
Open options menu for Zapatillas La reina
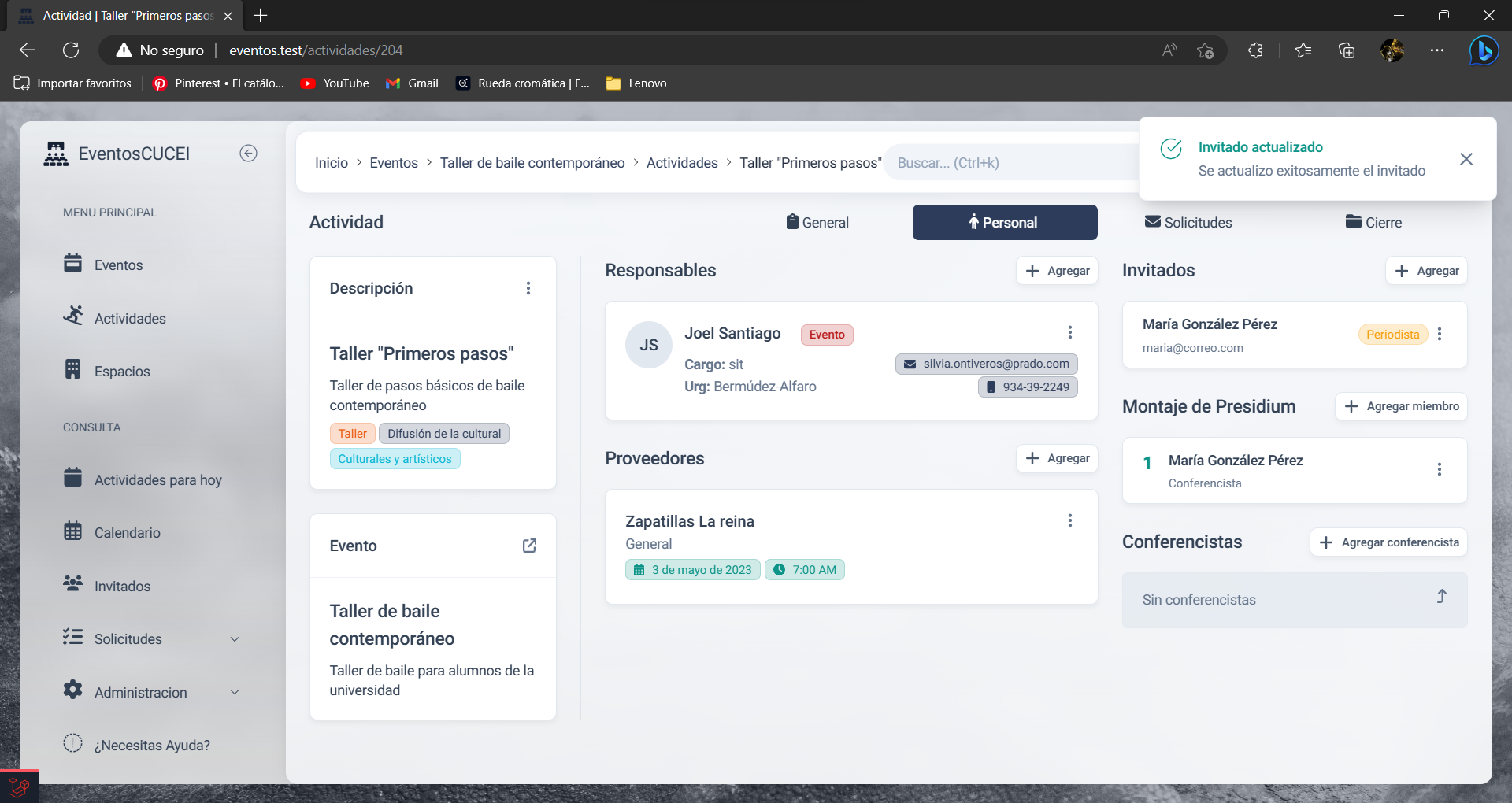tap(1069, 520)
